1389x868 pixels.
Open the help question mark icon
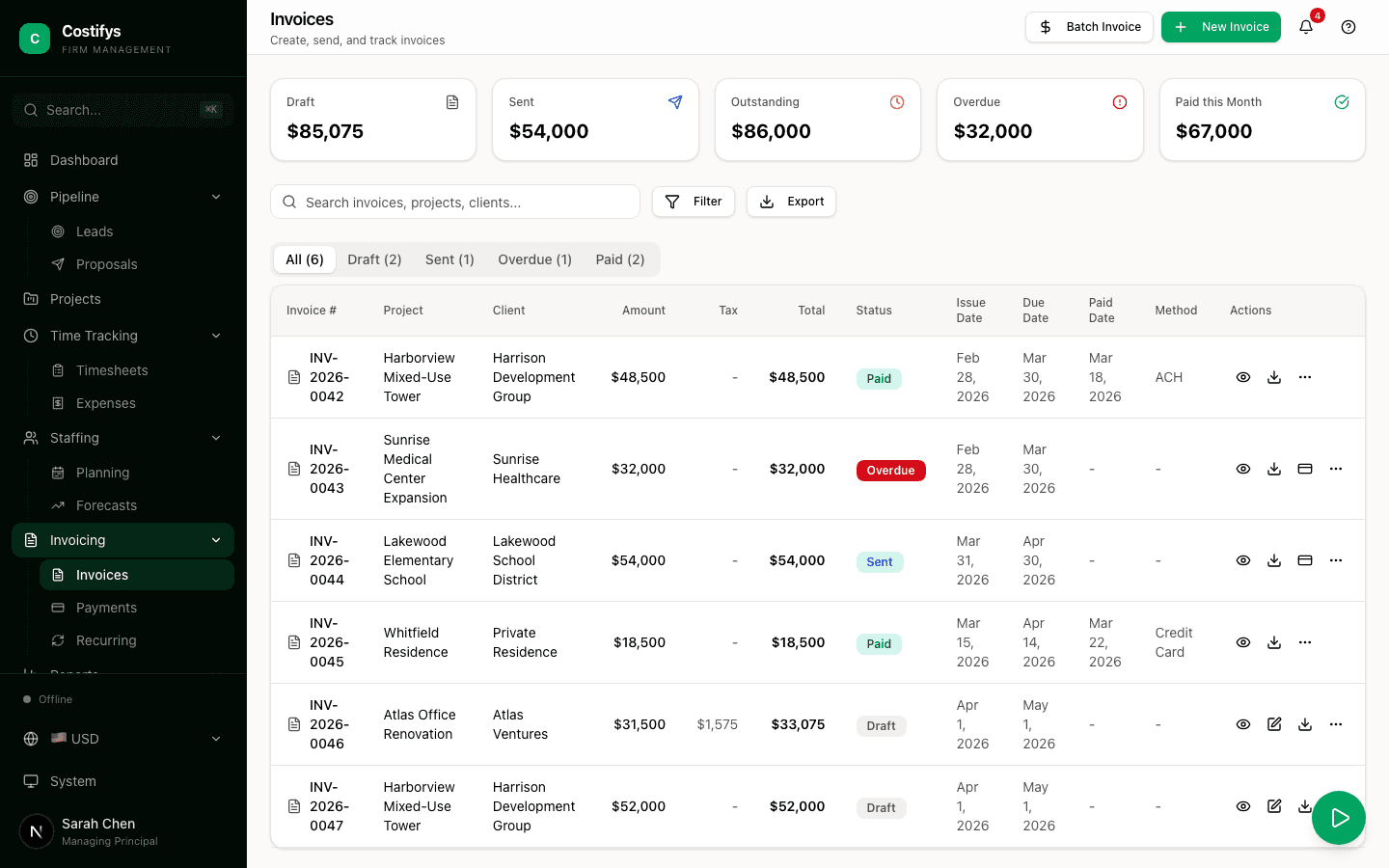tap(1348, 27)
